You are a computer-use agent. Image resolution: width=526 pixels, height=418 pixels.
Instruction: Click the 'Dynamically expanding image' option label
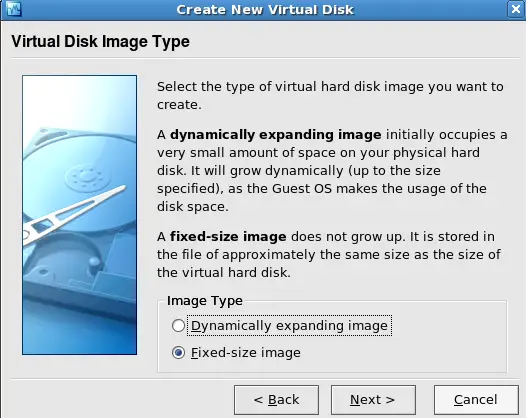(x=289, y=325)
